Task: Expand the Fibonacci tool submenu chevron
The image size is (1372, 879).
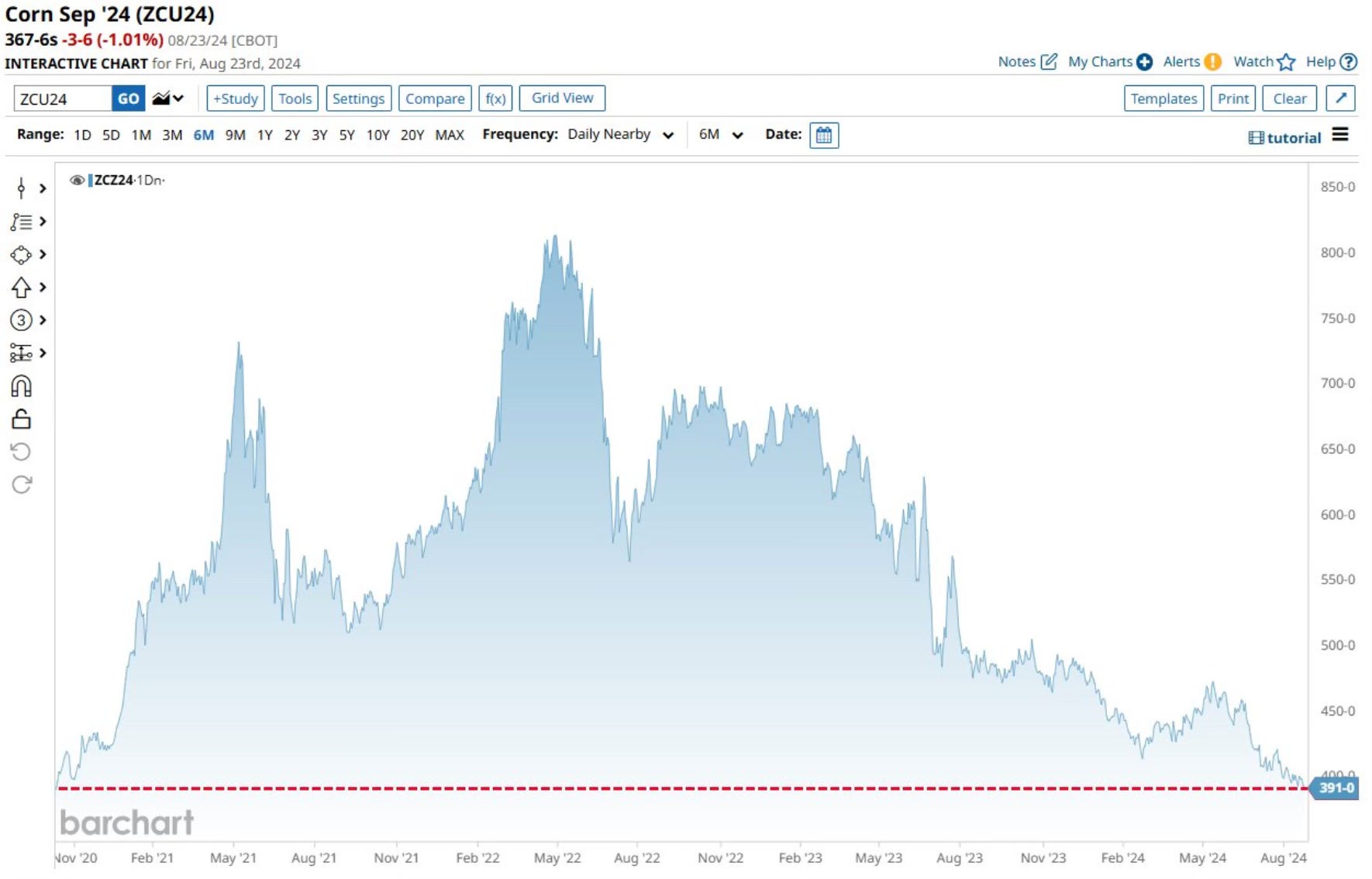Action: click(x=43, y=222)
